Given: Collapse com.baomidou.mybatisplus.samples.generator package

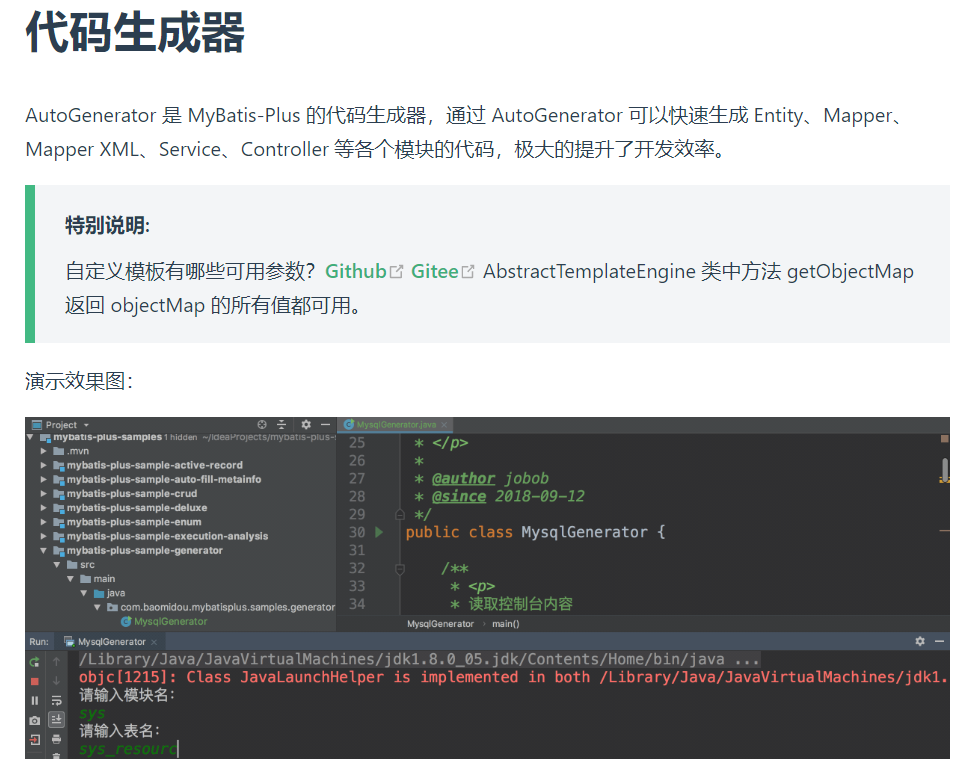Looking at the screenshot, I should [x=97, y=607].
